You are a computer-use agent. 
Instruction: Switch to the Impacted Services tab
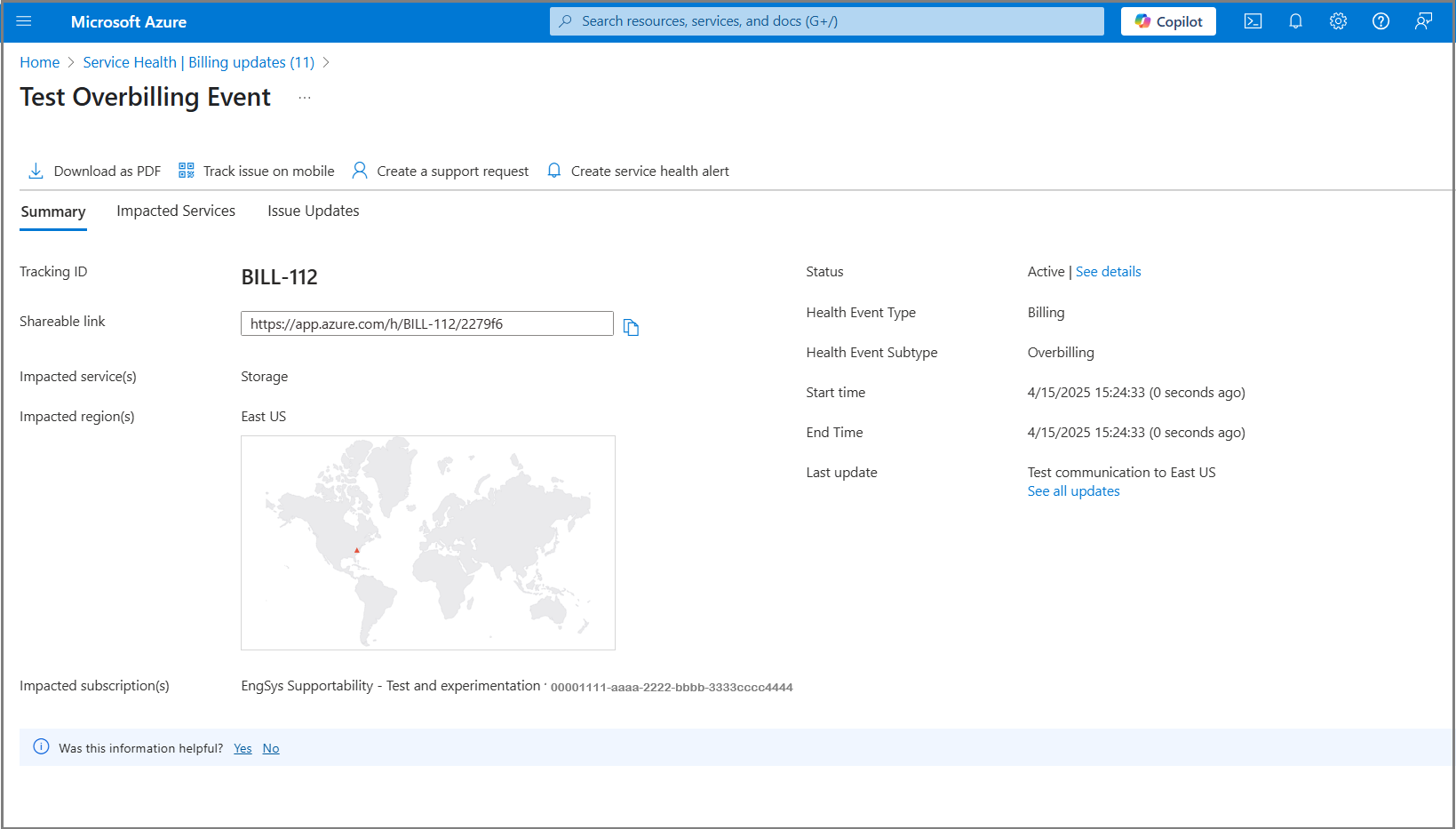[x=176, y=211]
